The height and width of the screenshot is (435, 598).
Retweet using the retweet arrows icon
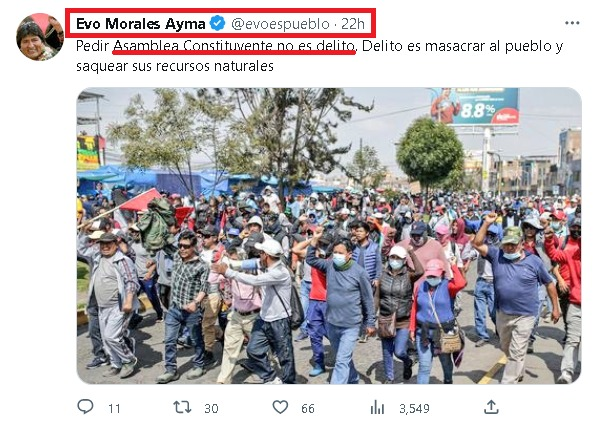click(x=182, y=407)
